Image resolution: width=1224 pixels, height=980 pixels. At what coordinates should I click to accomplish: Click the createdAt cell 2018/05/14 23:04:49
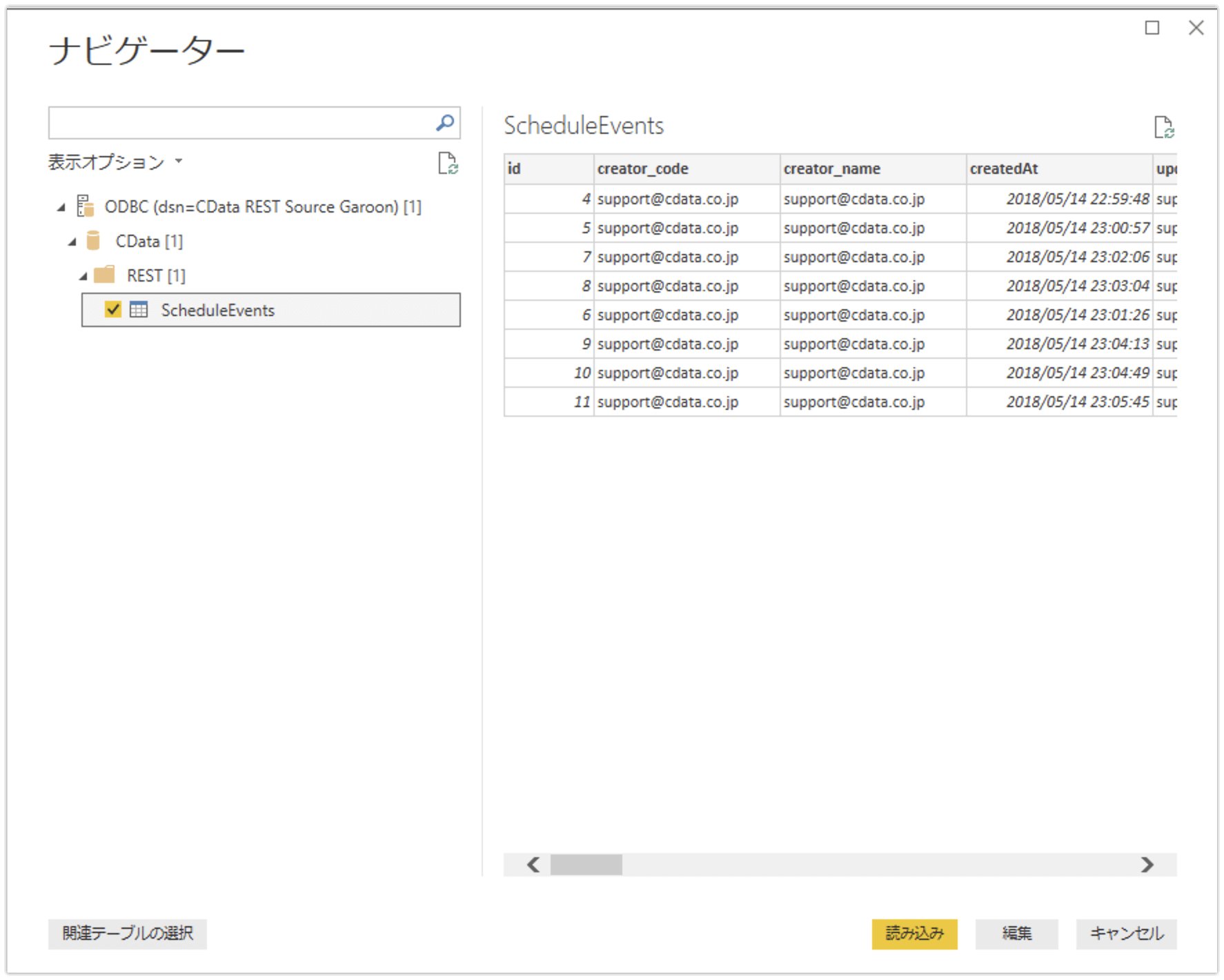pyautogui.click(x=1060, y=373)
